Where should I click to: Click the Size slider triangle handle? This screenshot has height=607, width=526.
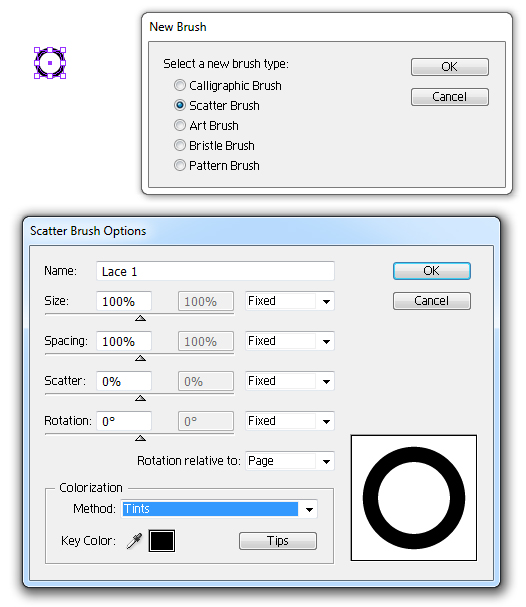(x=140, y=318)
